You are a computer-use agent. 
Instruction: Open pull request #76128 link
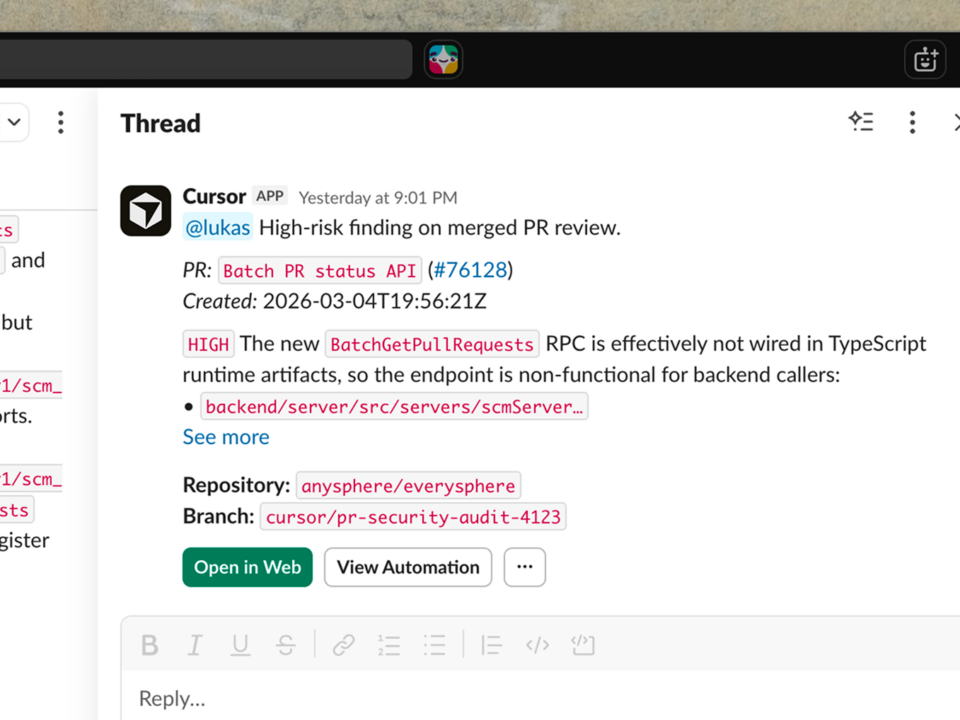(x=470, y=271)
